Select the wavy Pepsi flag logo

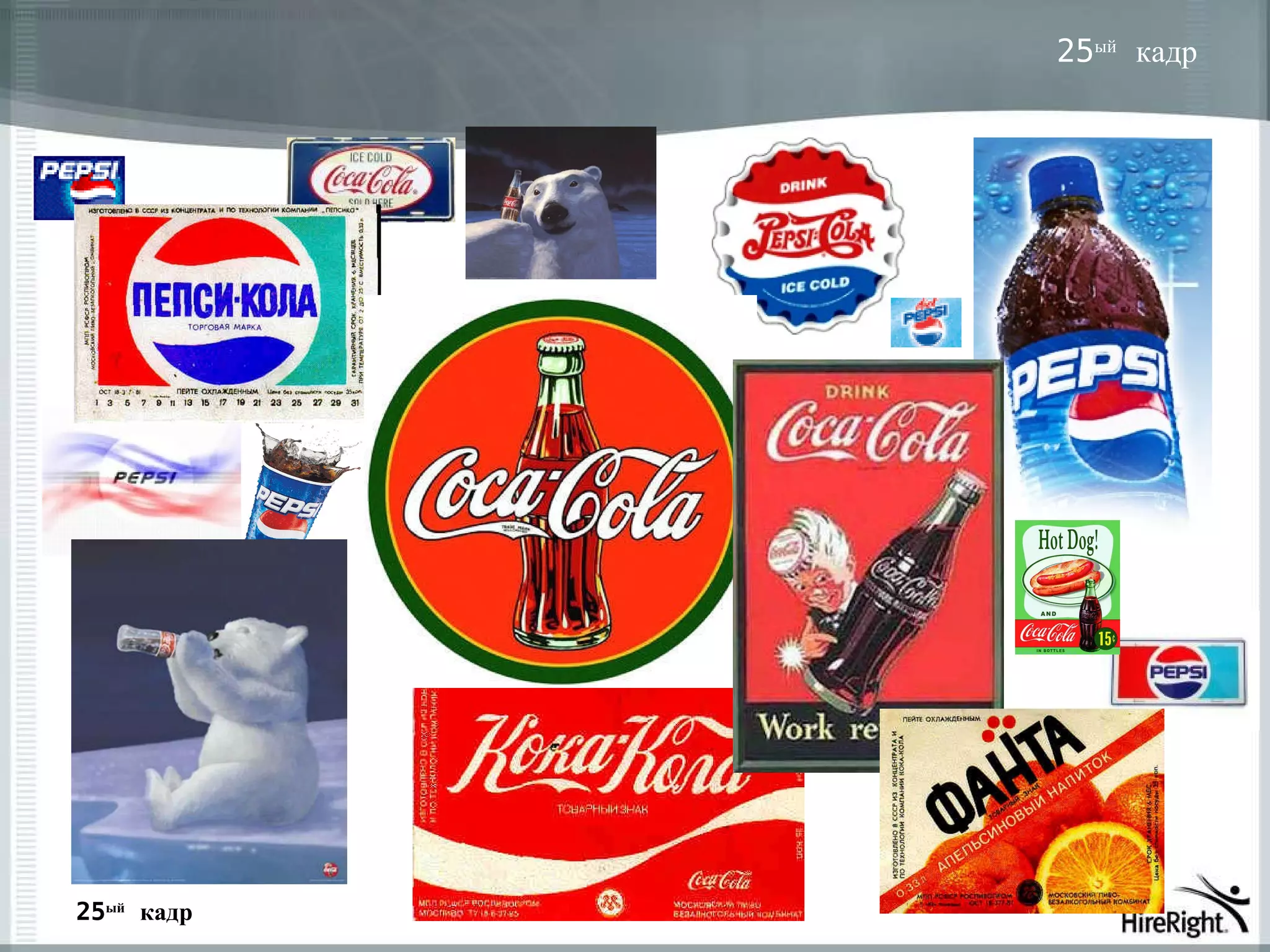(141, 480)
